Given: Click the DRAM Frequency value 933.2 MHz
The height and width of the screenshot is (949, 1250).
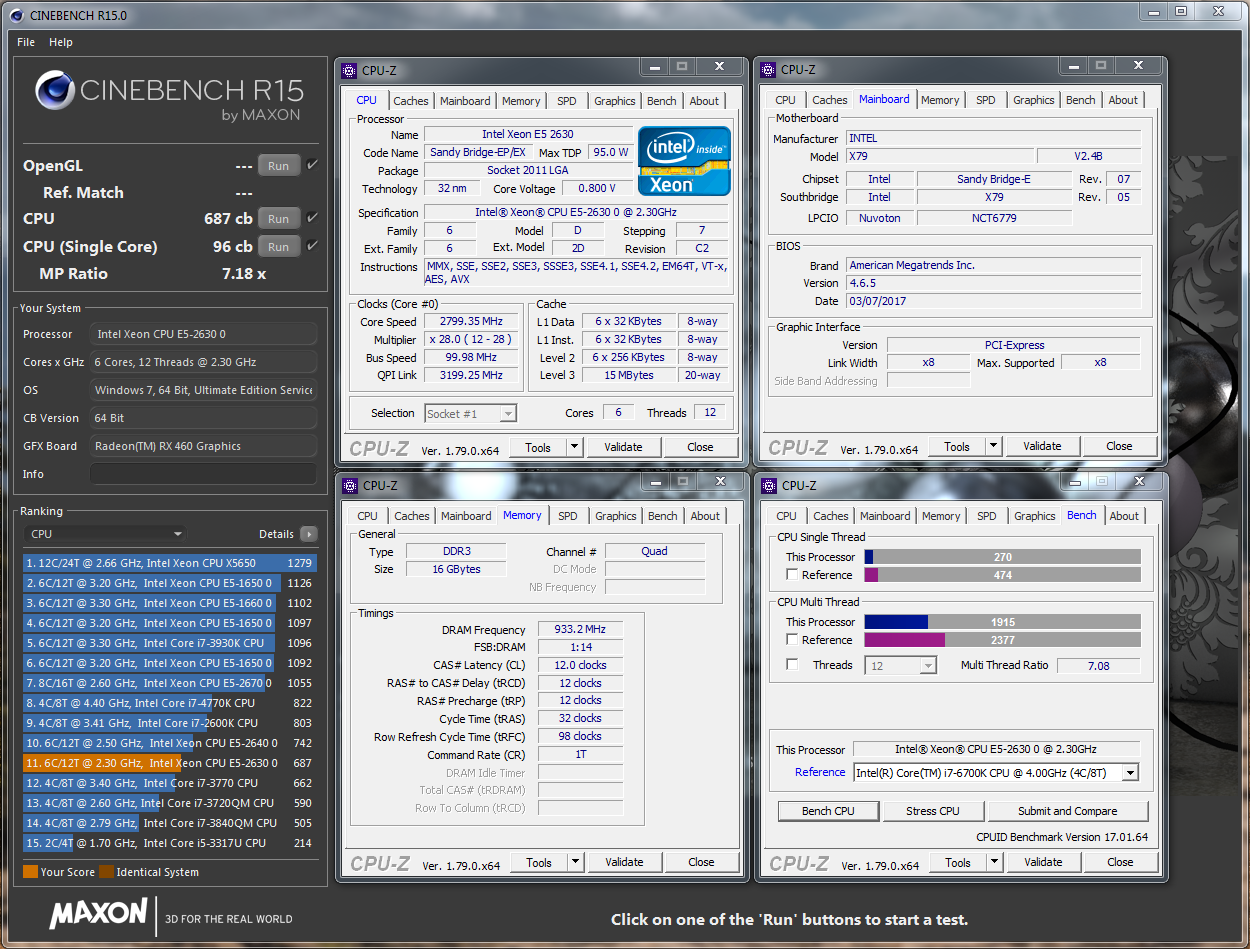Looking at the screenshot, I should 580,630.
